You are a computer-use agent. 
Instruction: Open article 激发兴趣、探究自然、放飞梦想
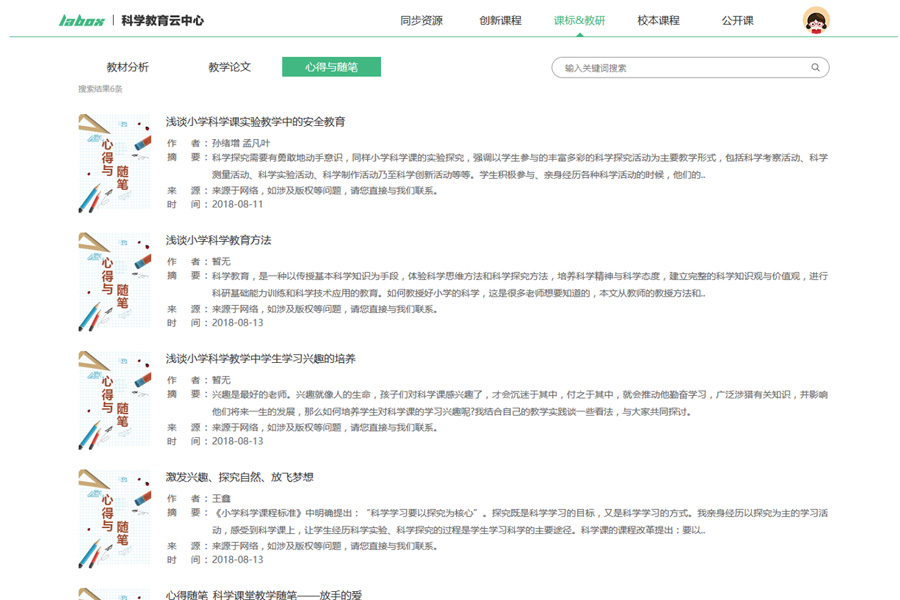[240, 476]
